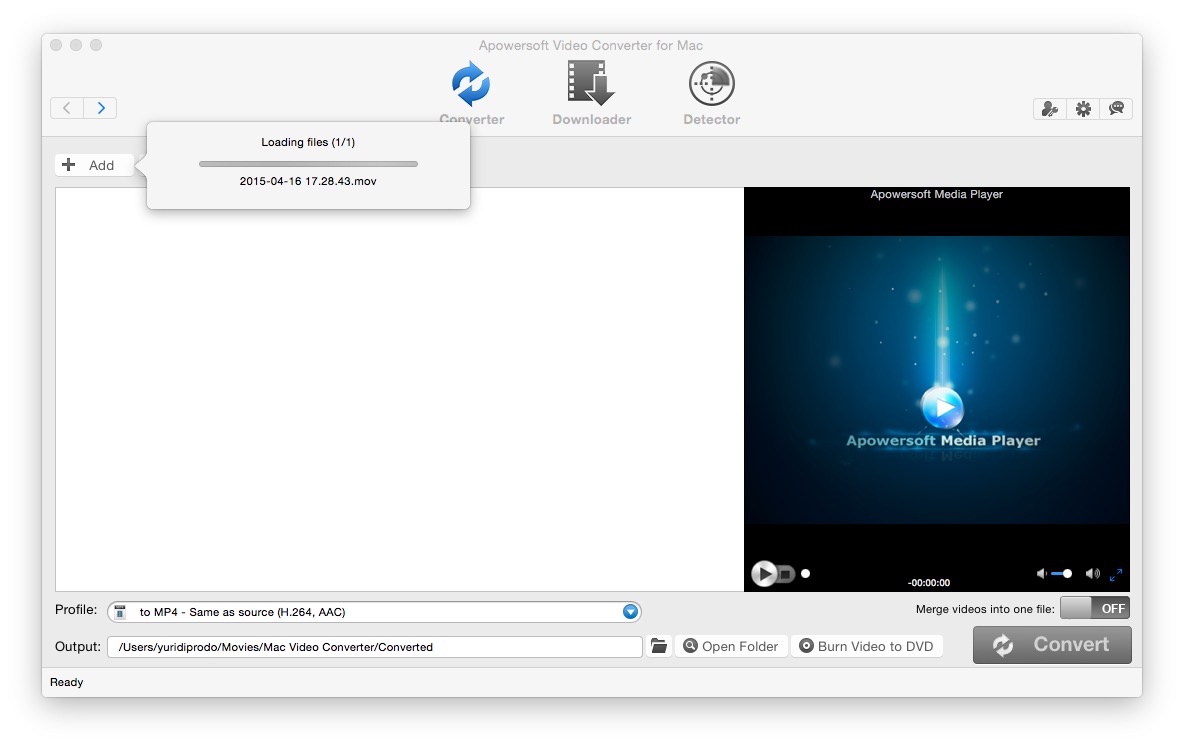Open the Profile dropdown arrow
This screenshot has width=1184, height=747.
pyautogui.click(x=630, y=612)
